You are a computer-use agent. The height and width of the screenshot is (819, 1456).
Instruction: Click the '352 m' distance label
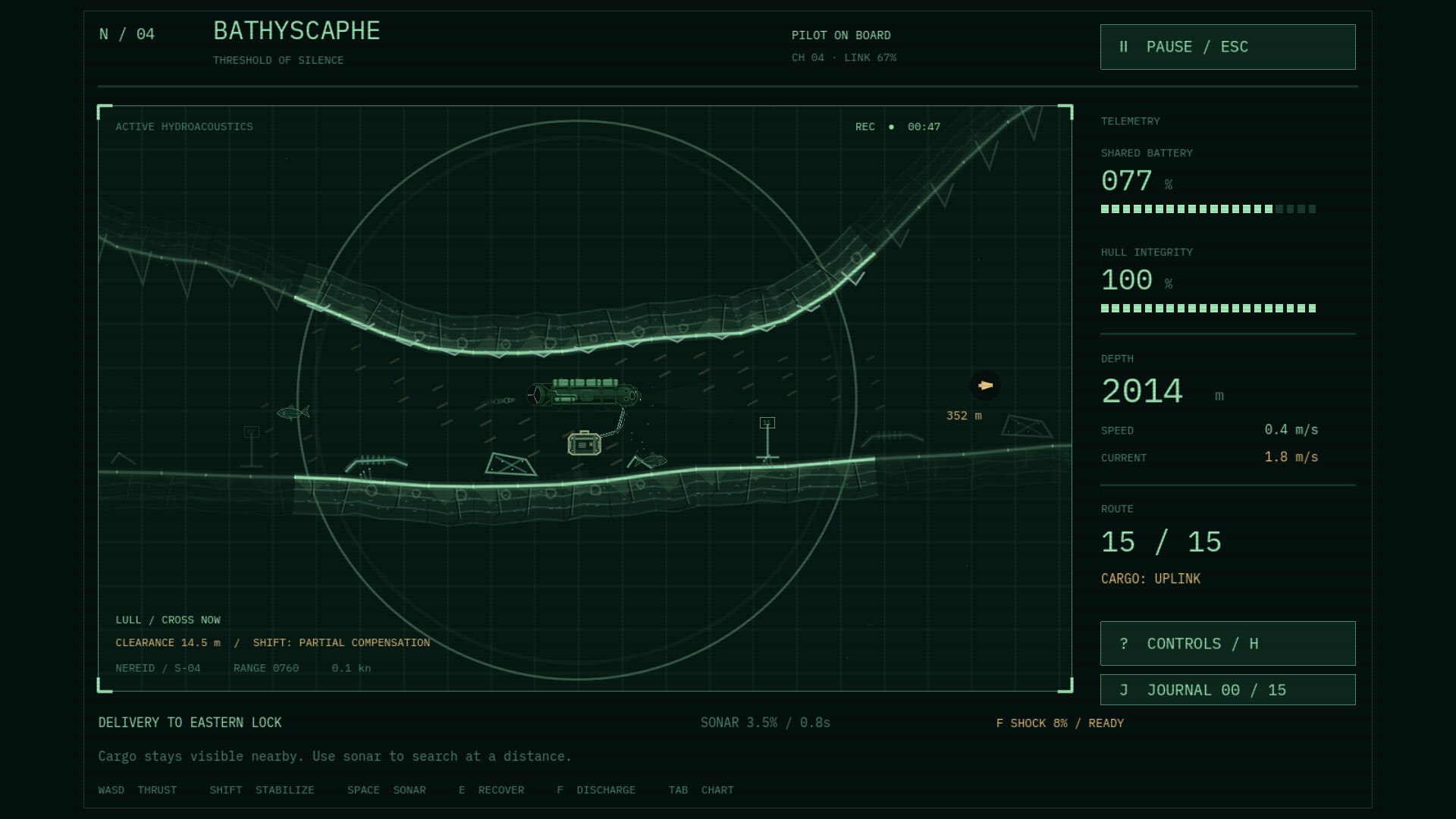[x=964, y=416]
